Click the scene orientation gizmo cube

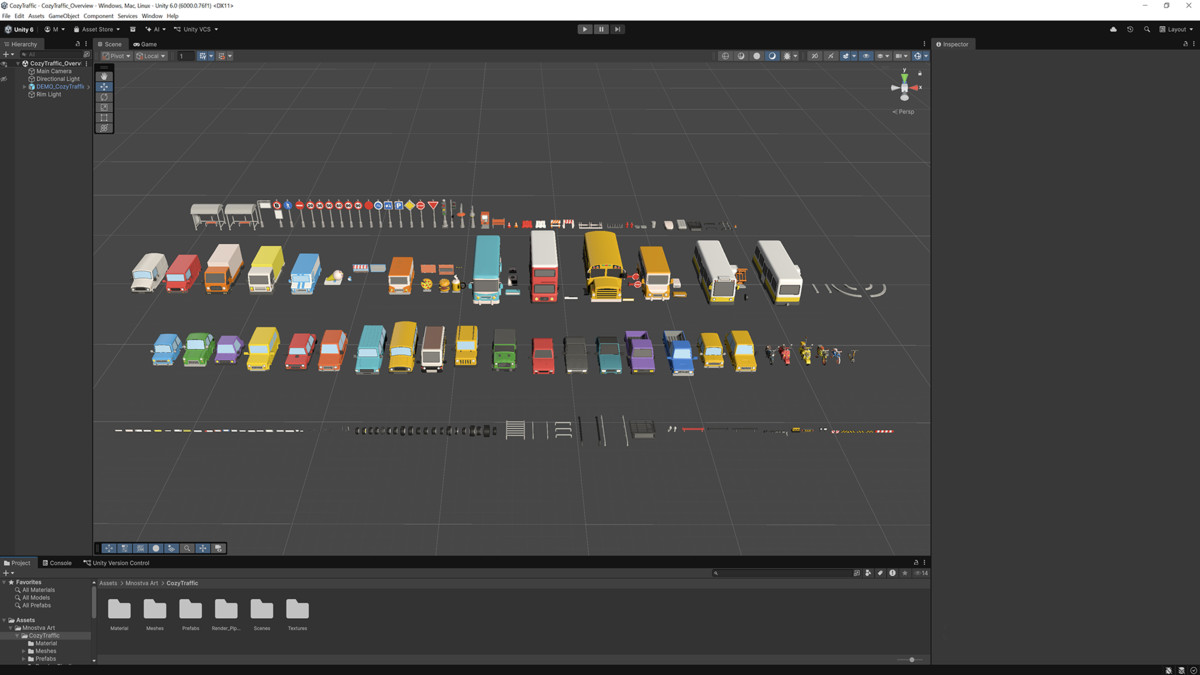tap(904, 87)
